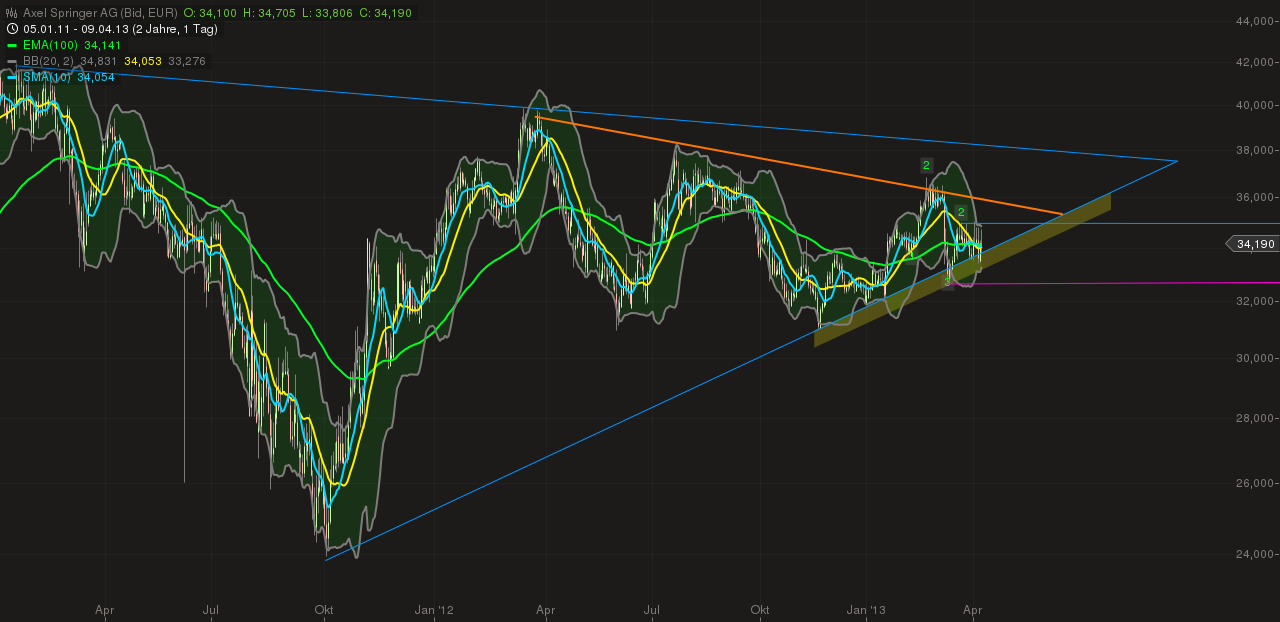Select the green '2' marker above the peak
The width and height of the screenshot is (1280, 622).
pyautogui.click(x=925, y=164)
